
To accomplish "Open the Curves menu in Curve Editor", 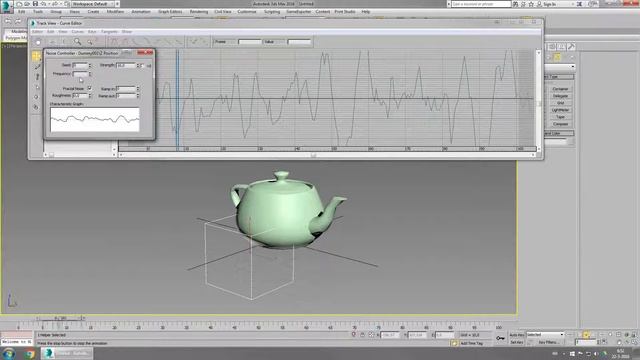I will [x=77, y=31].
